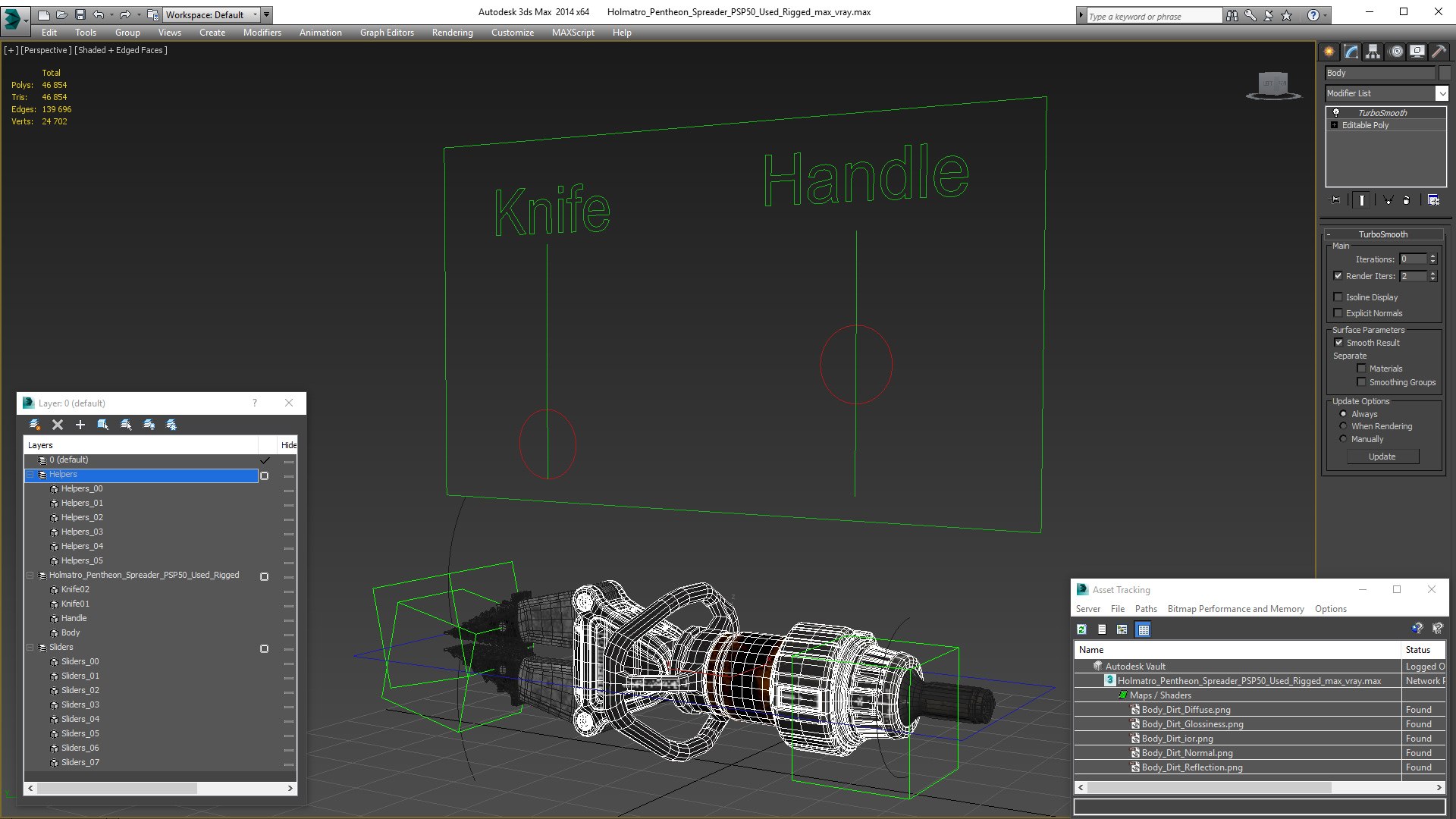The height and width of the screenshot is (819, 1456).
Task: Click the Save File floppy icon
Action: pos(80,14)
